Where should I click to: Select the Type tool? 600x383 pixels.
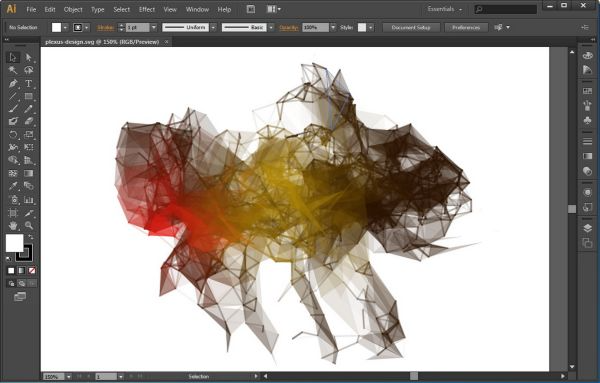coord(29,83)
